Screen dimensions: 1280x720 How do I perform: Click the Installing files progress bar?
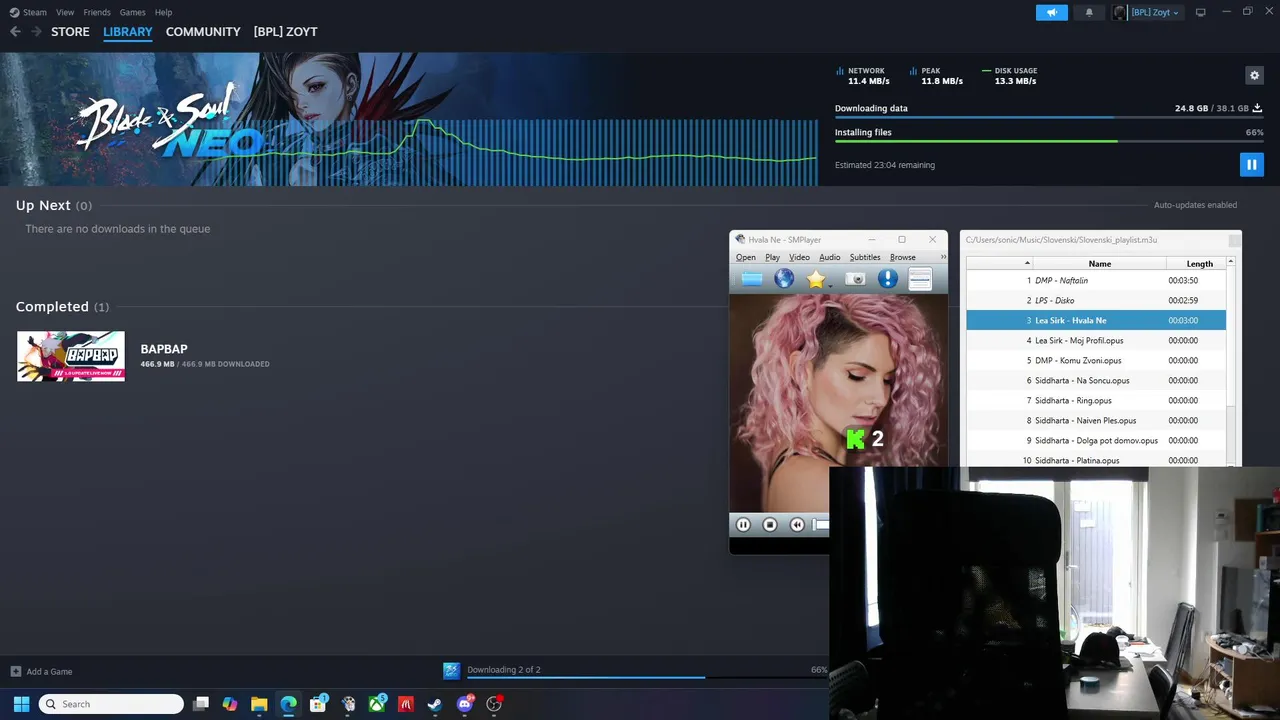click(x=1048, y=141)
